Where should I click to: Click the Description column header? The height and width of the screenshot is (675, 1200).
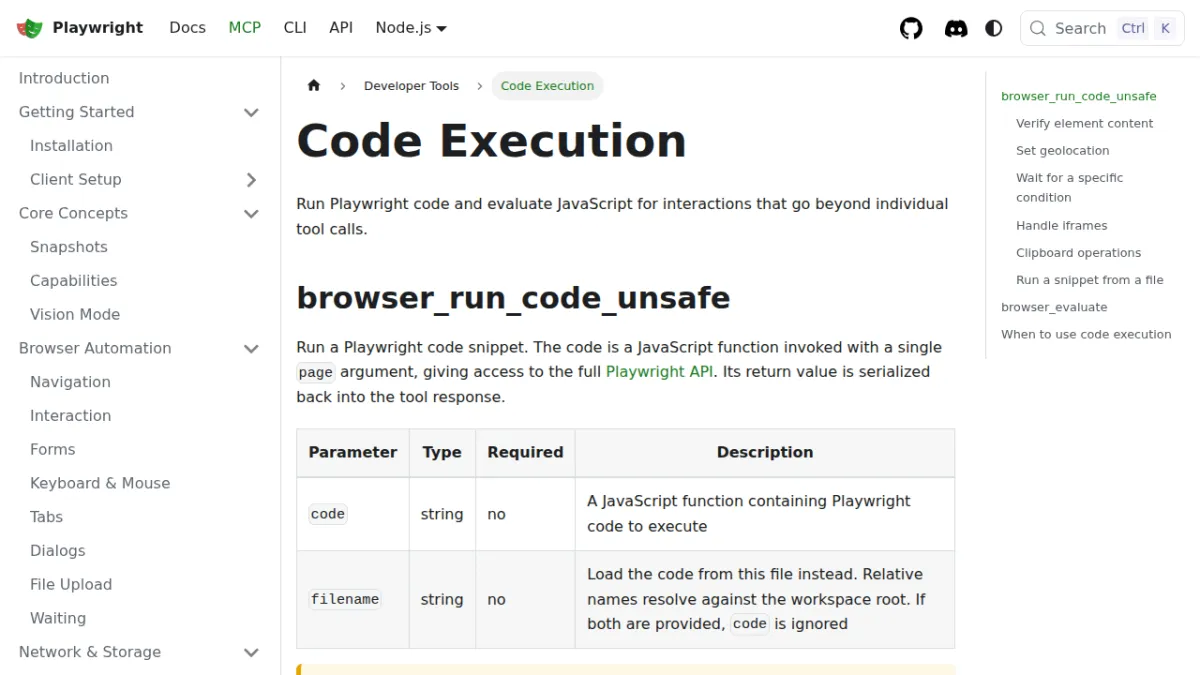coord(765,453)
